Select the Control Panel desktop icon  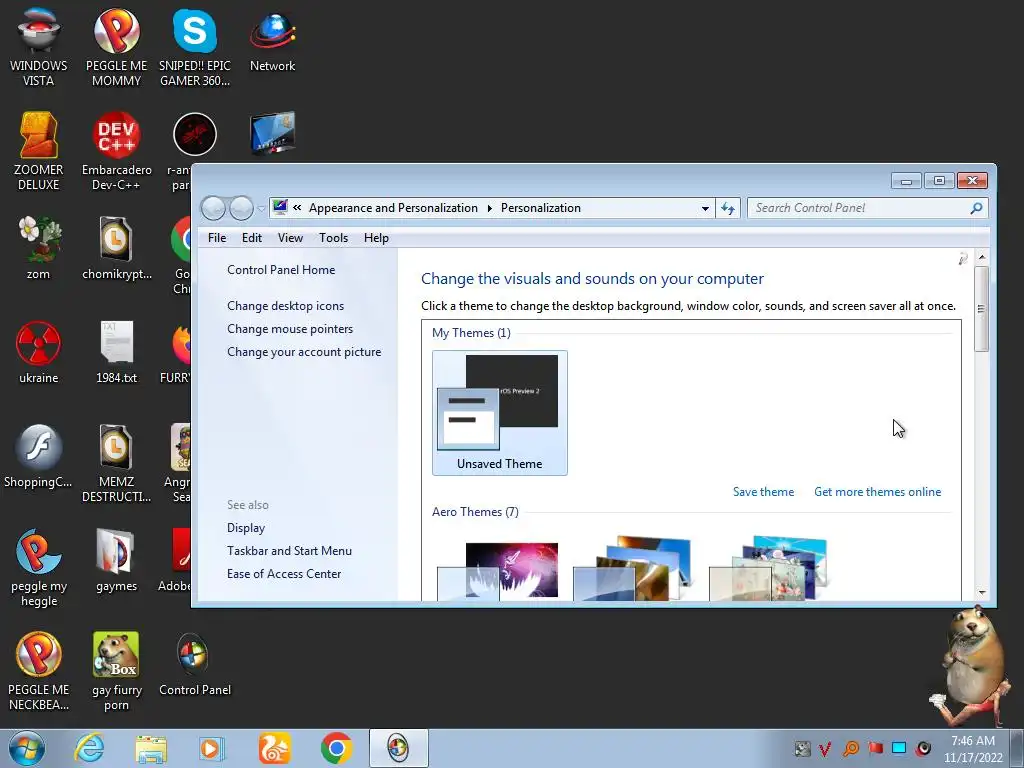click(195, 664)
